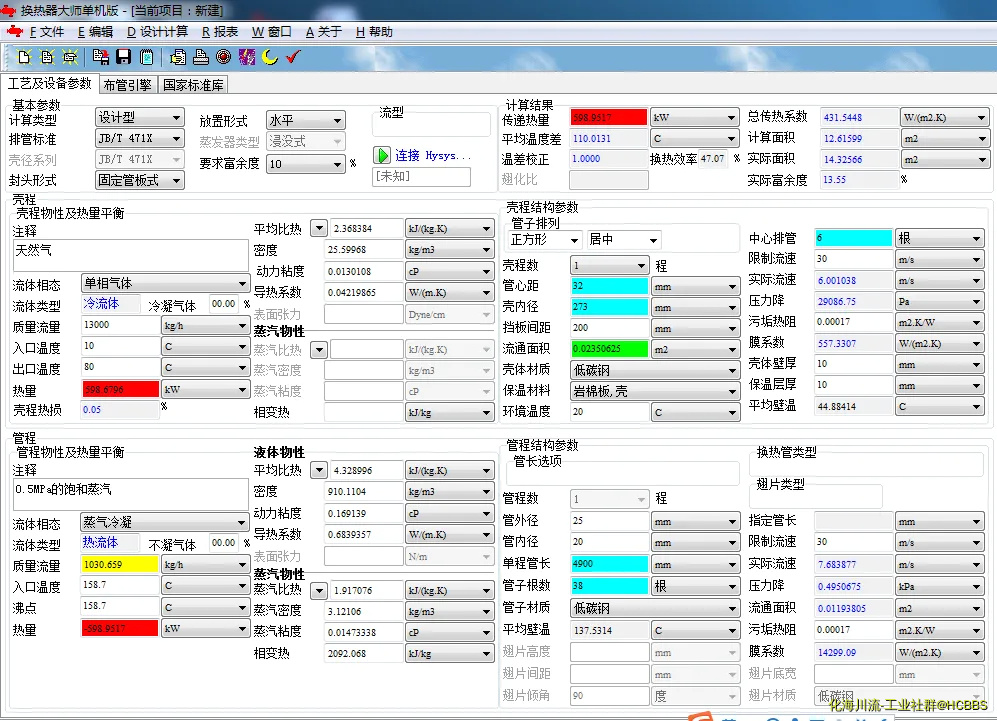Click the print preview toolbar icon

pos(178,57)
